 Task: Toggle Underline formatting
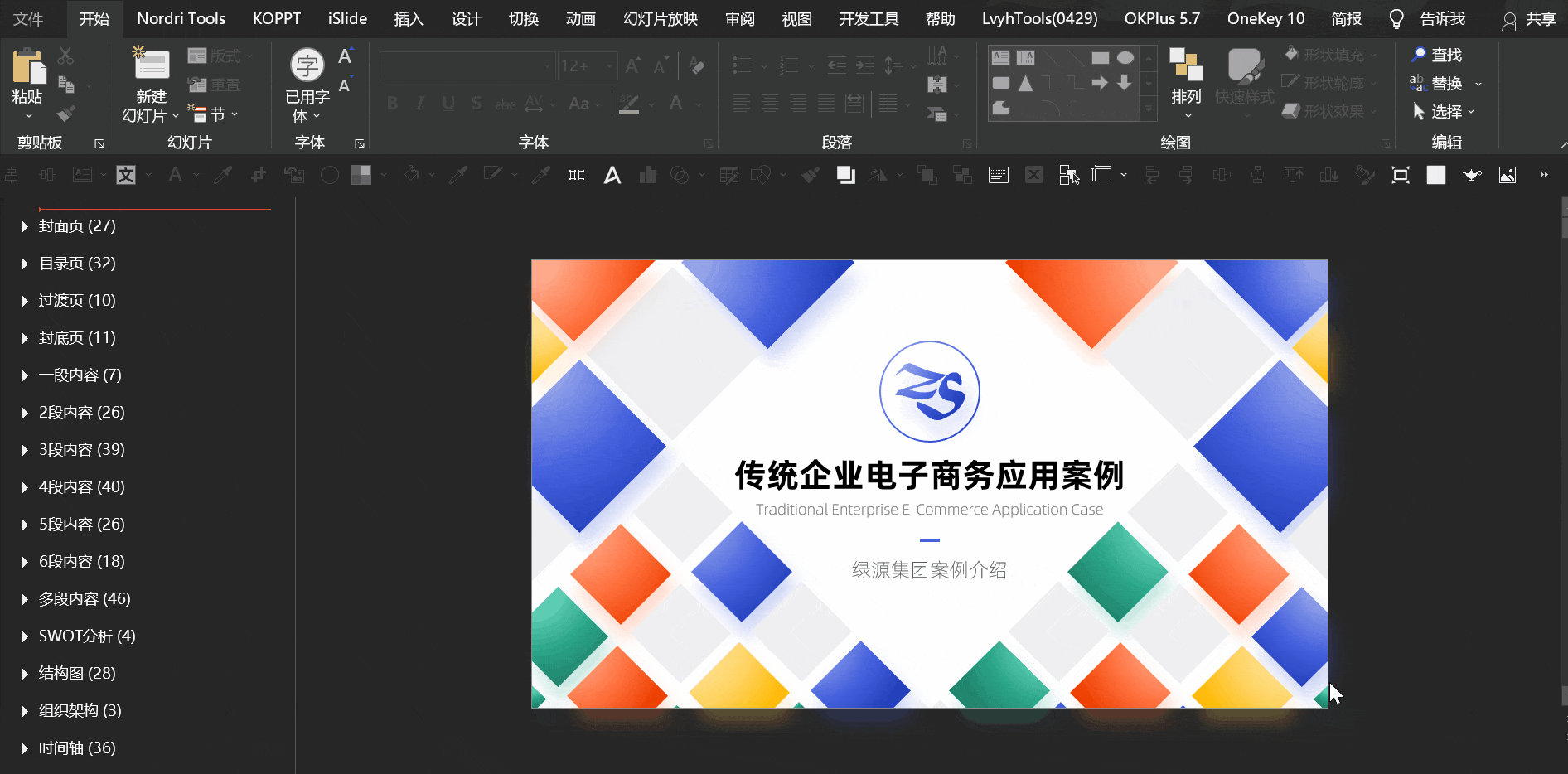click(x=448, y=104)
